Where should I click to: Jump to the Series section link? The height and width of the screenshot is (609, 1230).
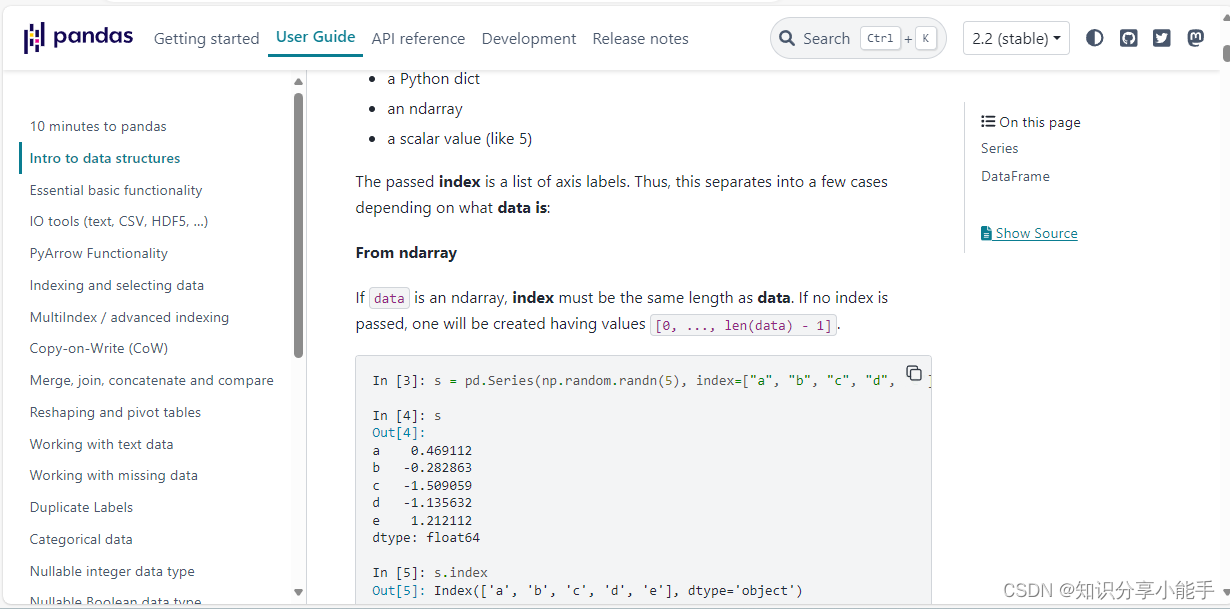999,148
